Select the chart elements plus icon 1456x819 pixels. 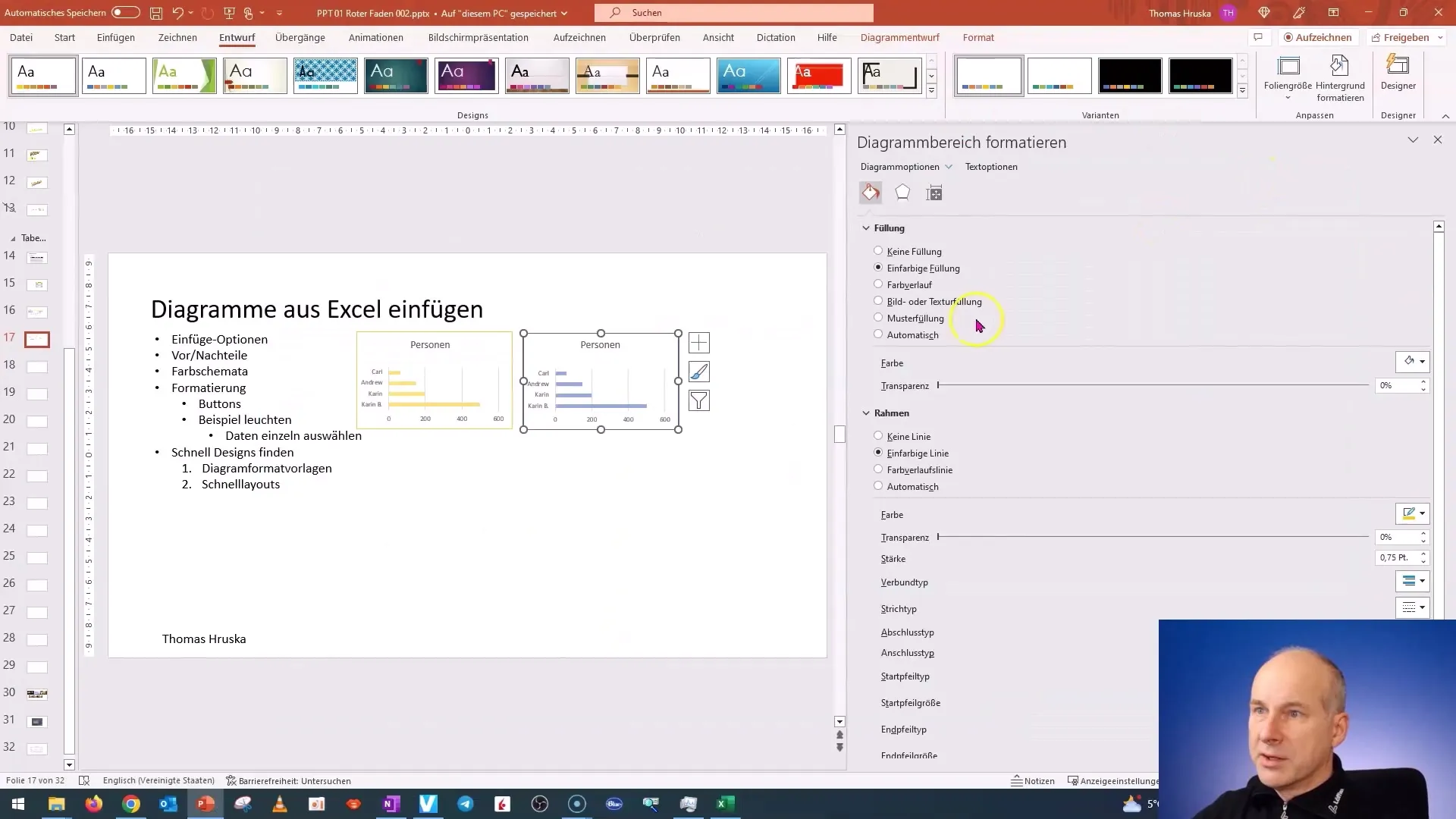pyautogui.click(x=699, y=344)
